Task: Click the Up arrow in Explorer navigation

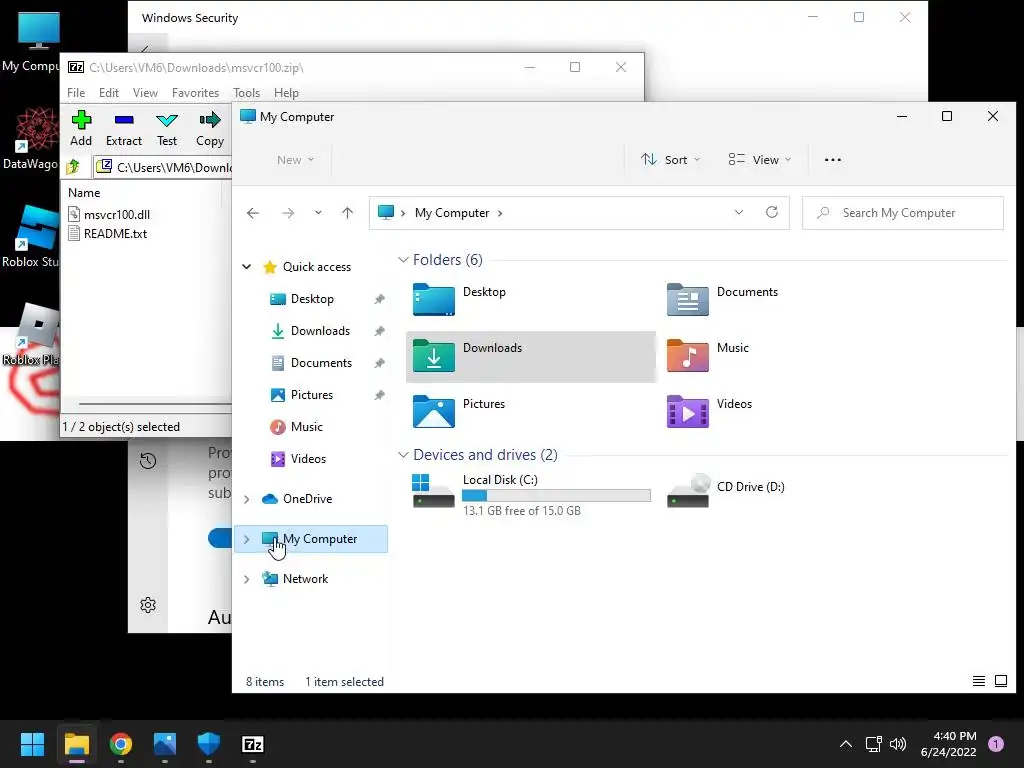Action: [x=347, y=213]
